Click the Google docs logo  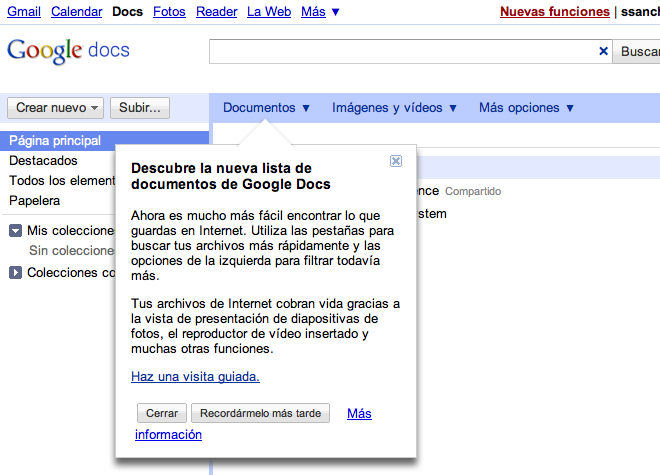(68, 51)
